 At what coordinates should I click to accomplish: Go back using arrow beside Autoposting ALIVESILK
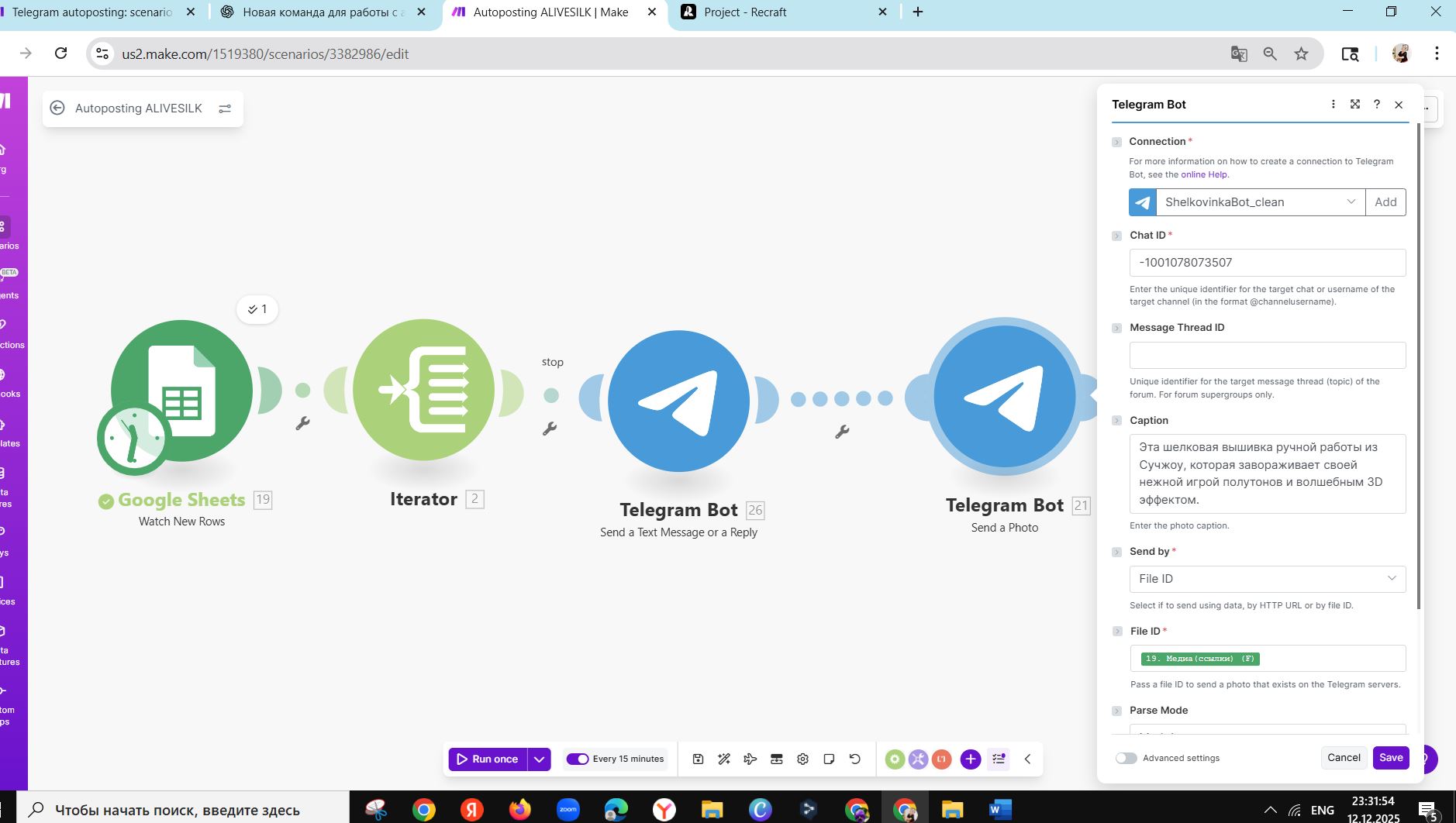57,108
